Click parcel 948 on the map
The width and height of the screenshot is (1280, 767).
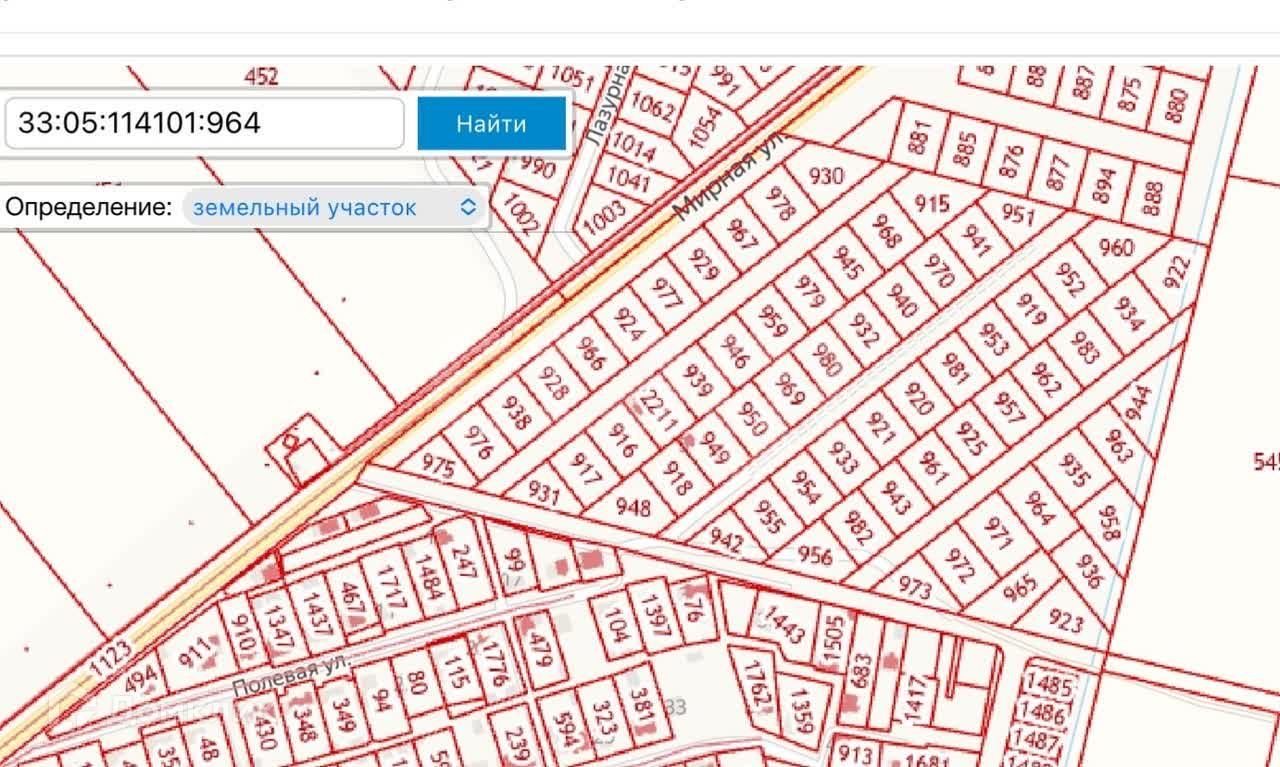pyautogui.click(x=633, y=507)
